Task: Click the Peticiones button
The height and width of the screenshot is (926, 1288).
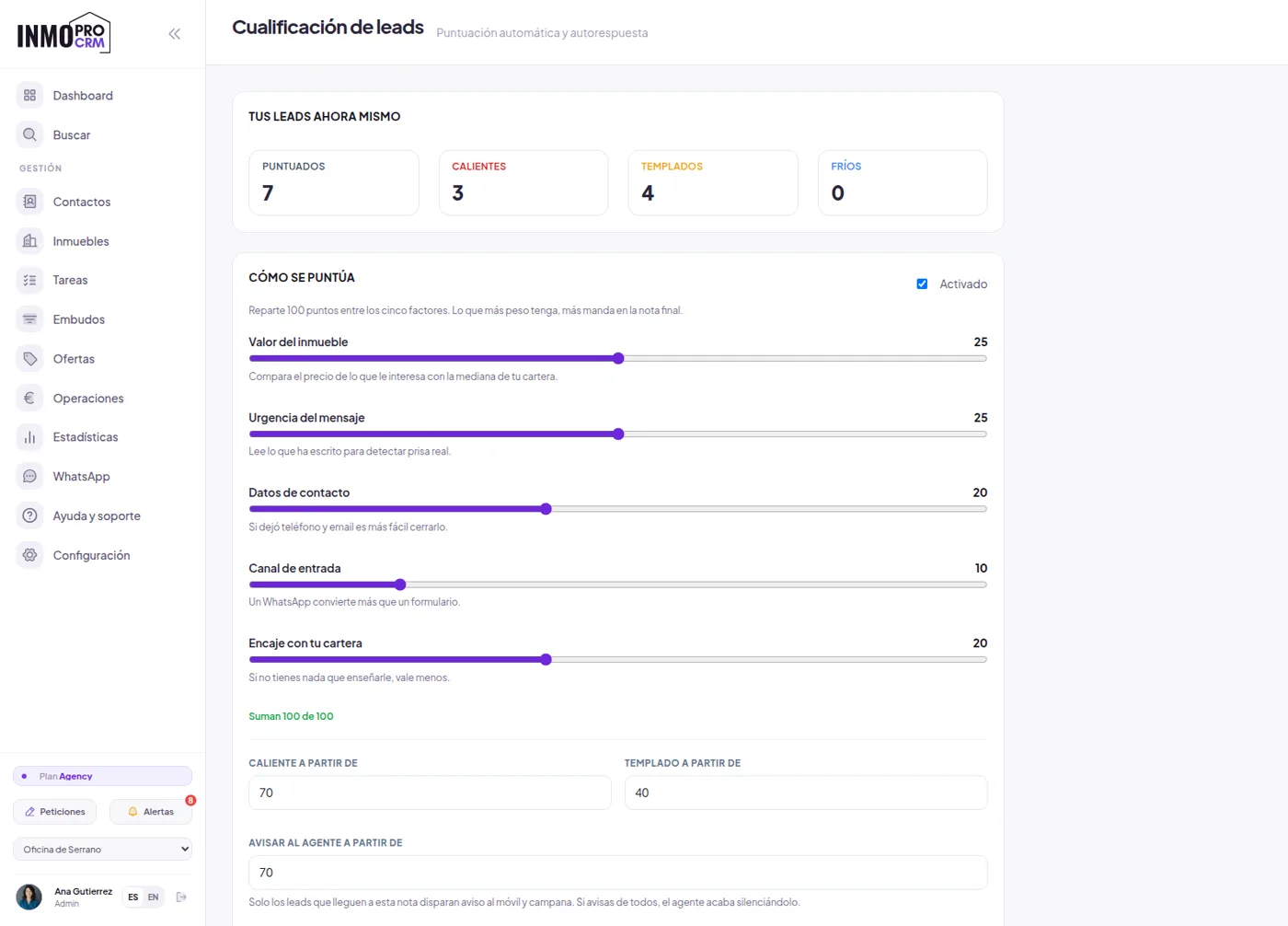Action: pyautogui.click(x=54, y=812)
